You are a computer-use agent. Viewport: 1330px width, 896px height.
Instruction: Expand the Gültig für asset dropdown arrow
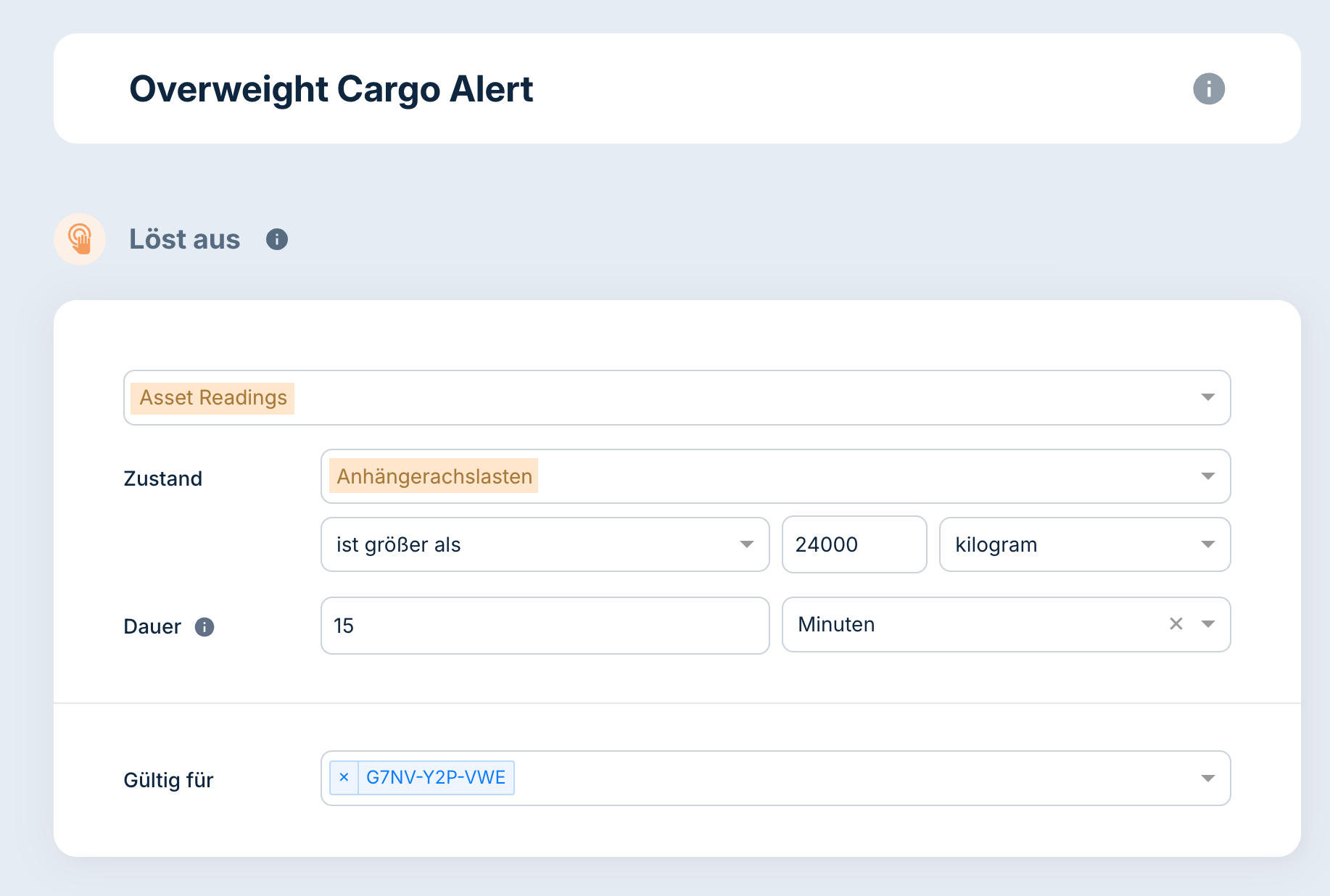click(1207, 779)
